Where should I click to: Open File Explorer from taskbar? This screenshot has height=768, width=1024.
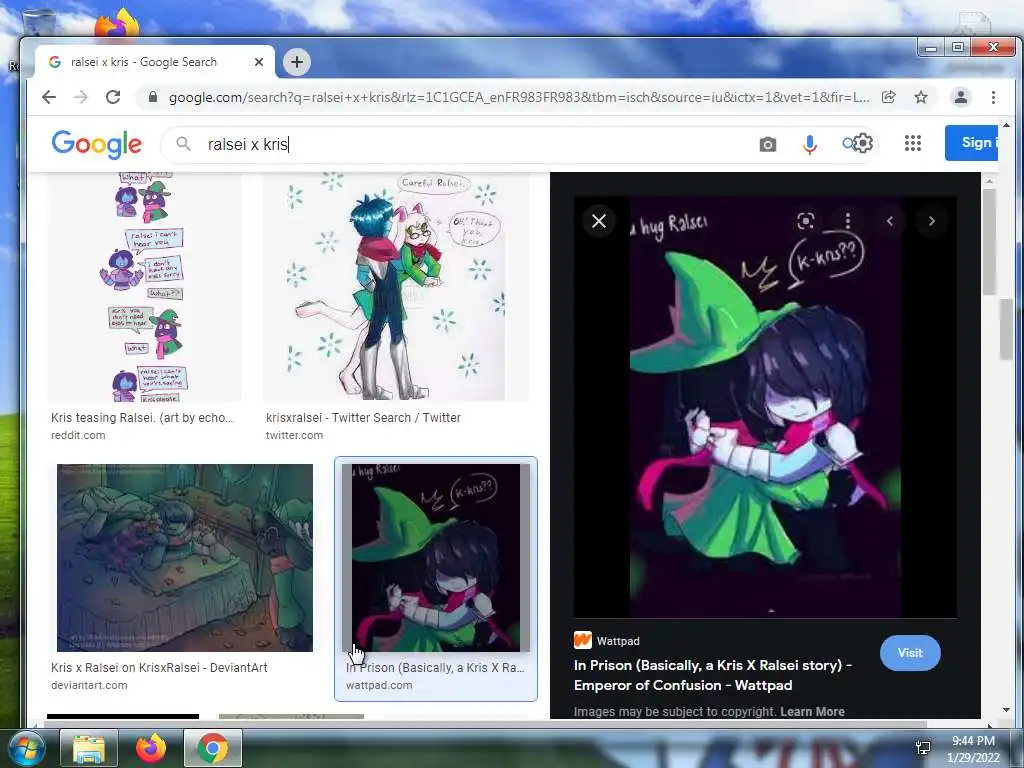click(x=89, y=748)
